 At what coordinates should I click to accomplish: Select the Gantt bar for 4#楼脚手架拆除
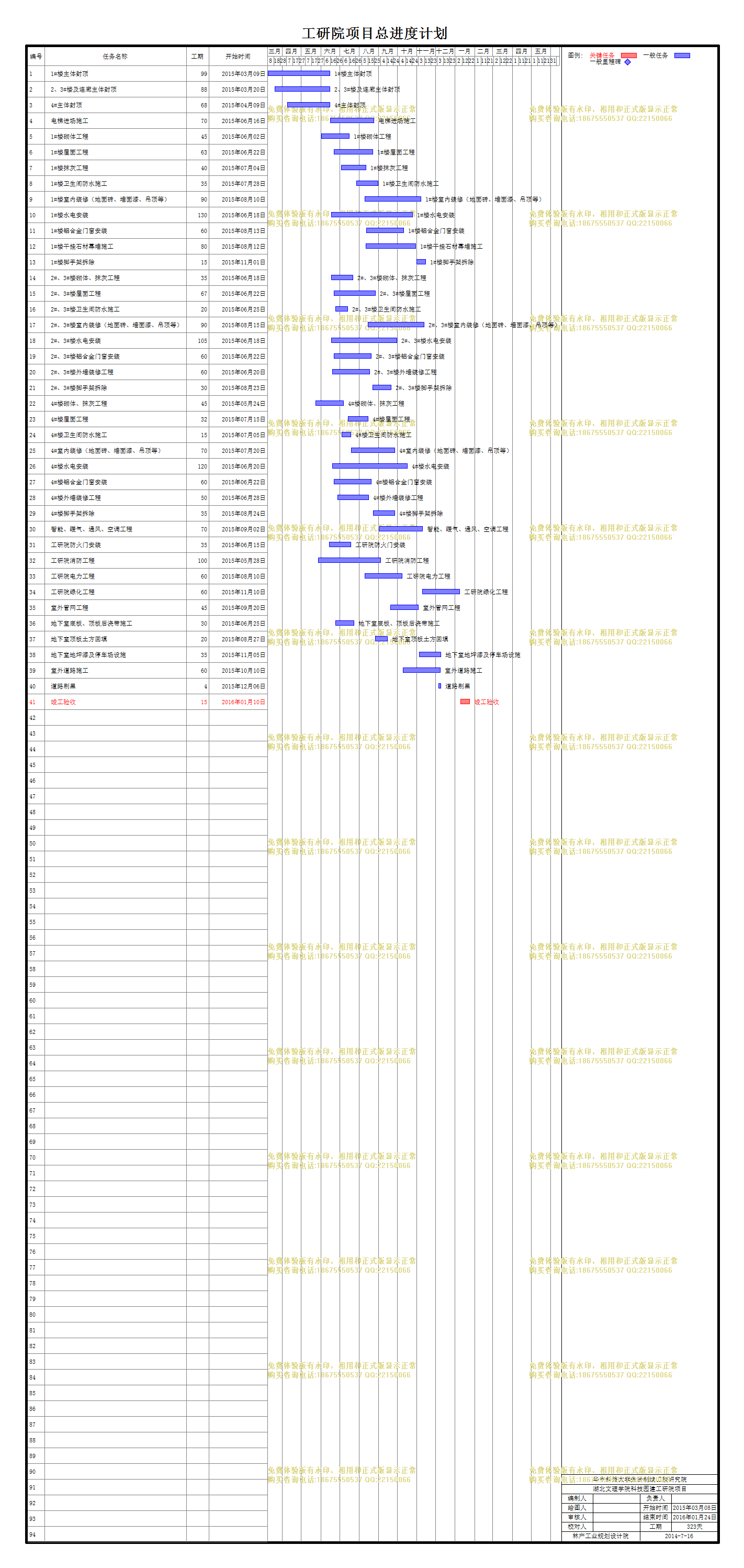click(x=384, y=513)
